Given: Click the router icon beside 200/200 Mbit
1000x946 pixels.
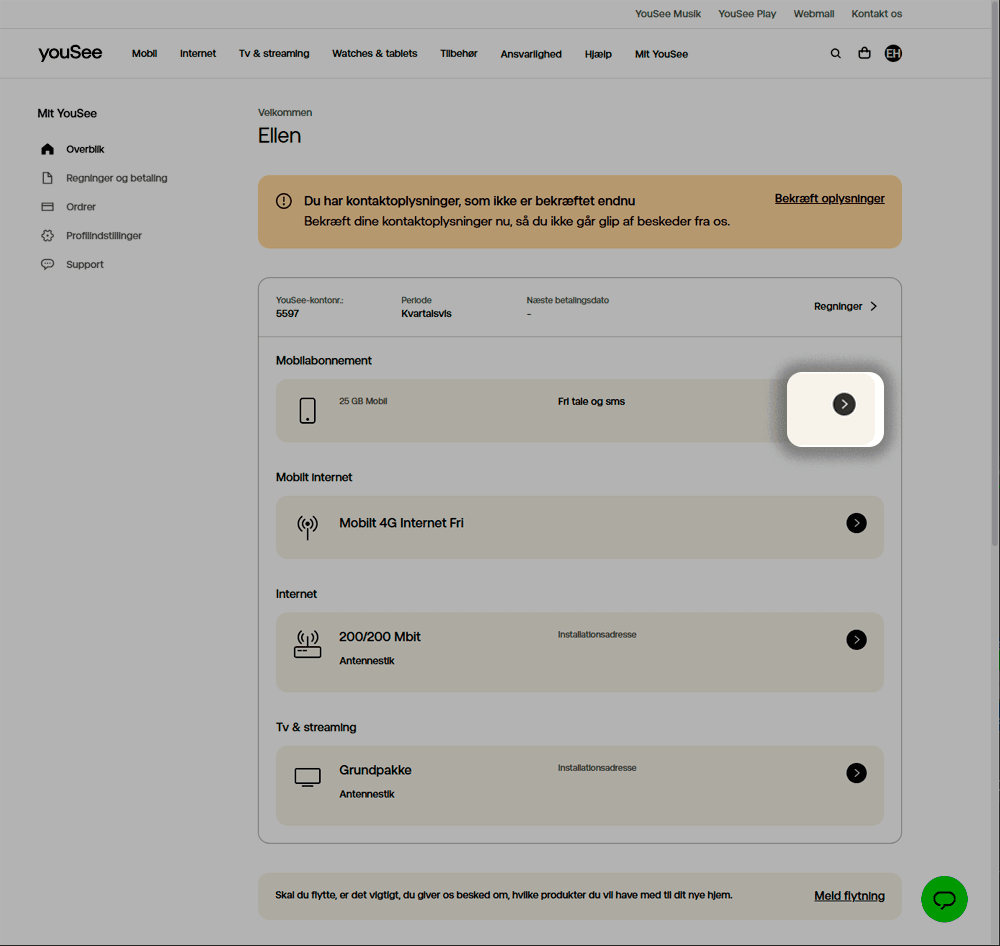Looking at the screenshot, I should click(x=307, y=644).
